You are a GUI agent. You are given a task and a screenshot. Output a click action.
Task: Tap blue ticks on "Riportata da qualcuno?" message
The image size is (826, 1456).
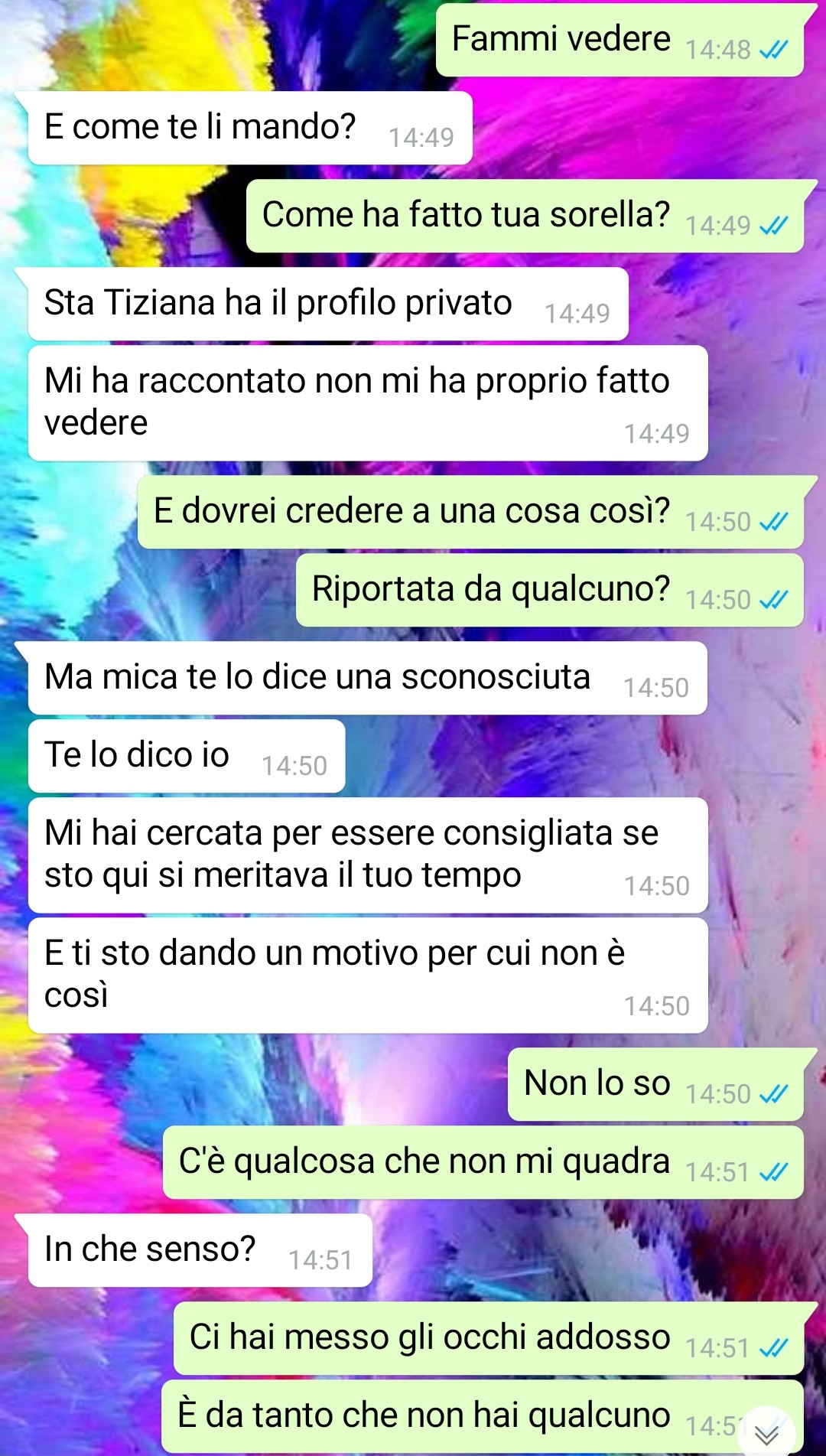click(773, 601)
